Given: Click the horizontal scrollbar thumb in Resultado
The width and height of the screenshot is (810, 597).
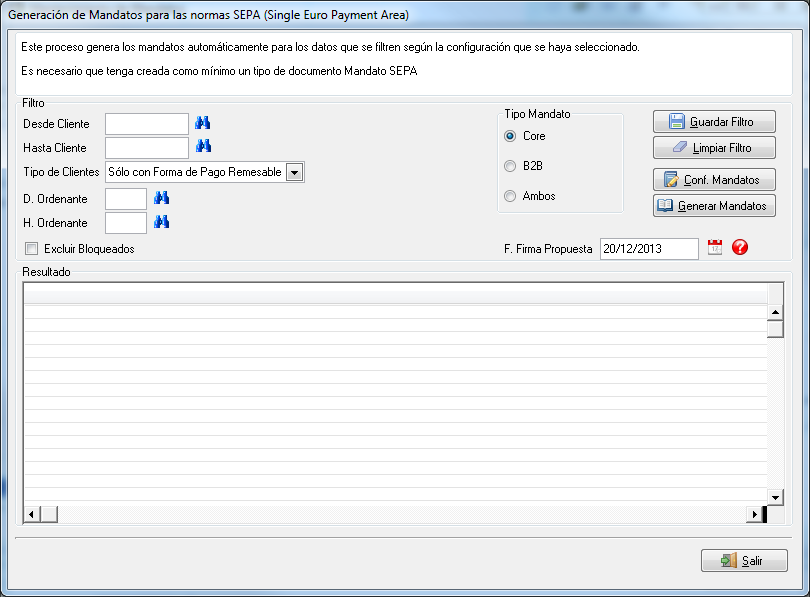Looking at the screenshot, I should 49,514.
